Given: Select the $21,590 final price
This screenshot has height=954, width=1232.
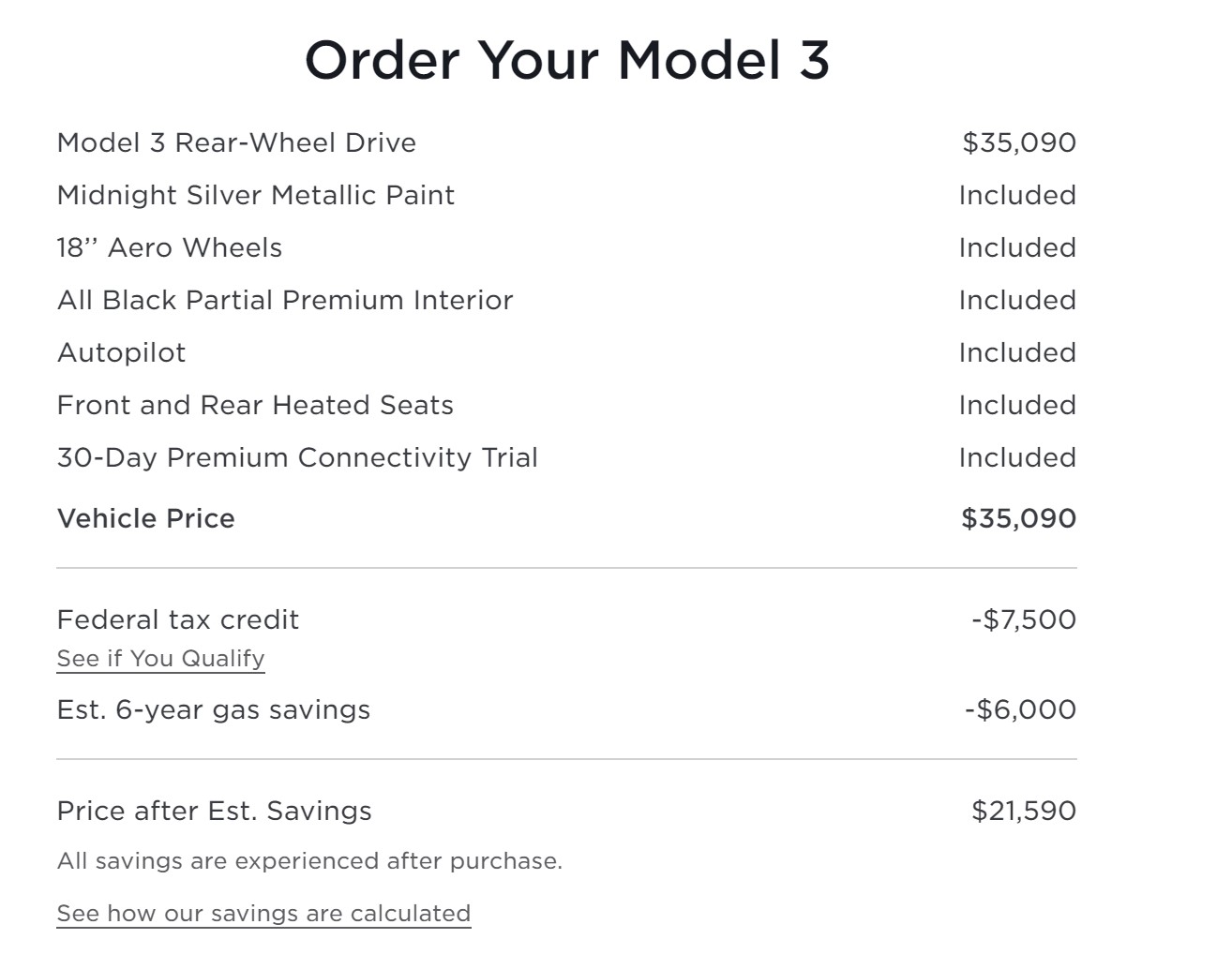Looking at the screenshot, I should (x=1024, y=811).
